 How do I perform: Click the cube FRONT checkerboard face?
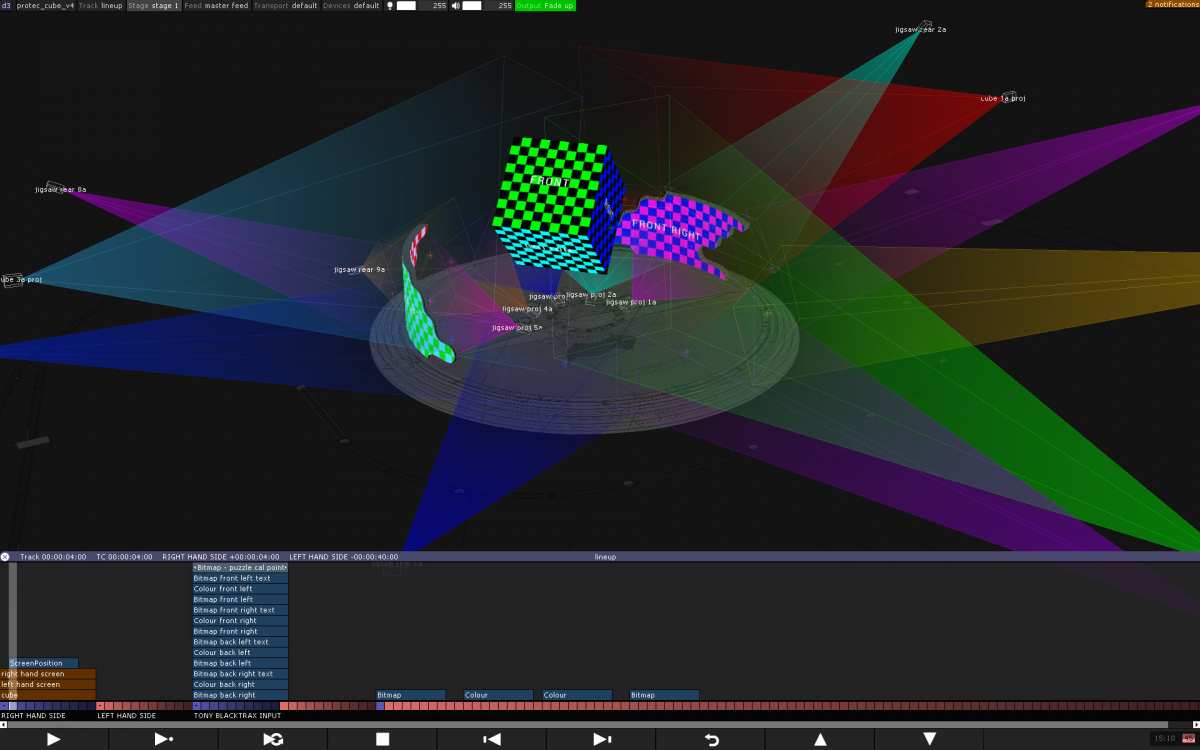(x=549, y=186)
